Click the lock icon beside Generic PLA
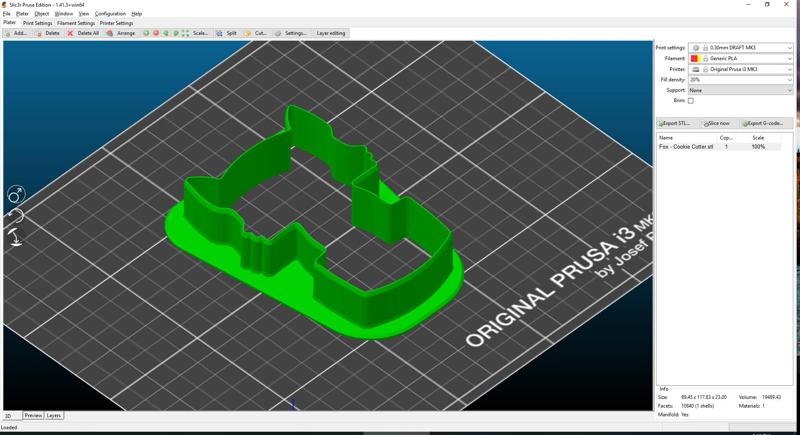Image resolution: width=800 pixels, height=435 pixels. (x=706, y=59)
